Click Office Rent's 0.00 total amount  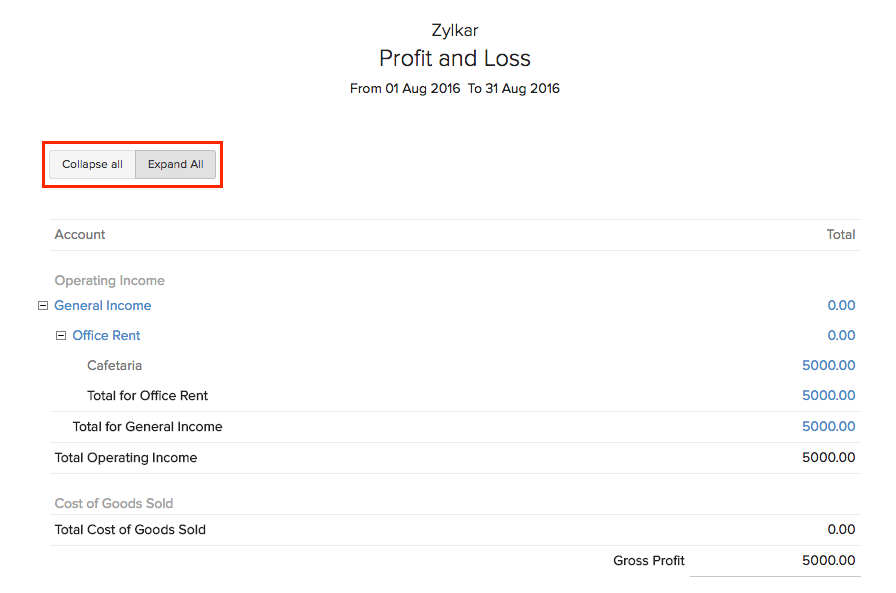841,336
